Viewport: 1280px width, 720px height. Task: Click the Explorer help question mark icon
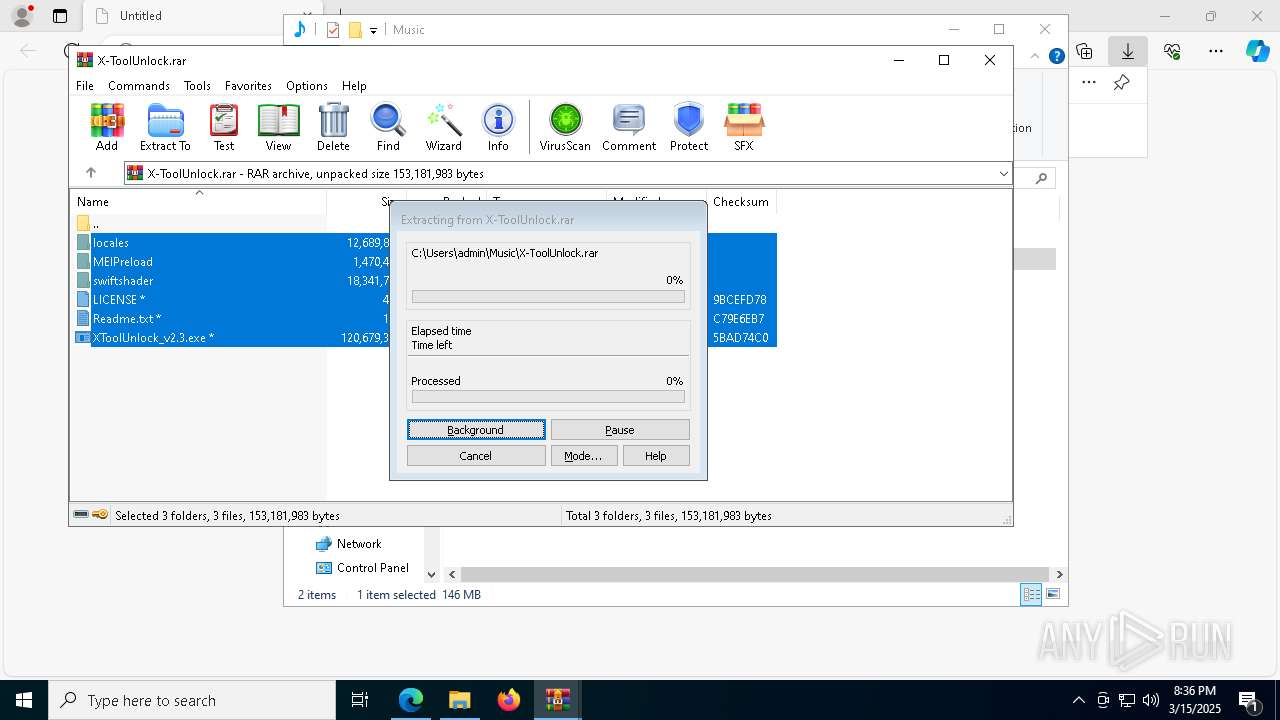tap(1056, 56)
